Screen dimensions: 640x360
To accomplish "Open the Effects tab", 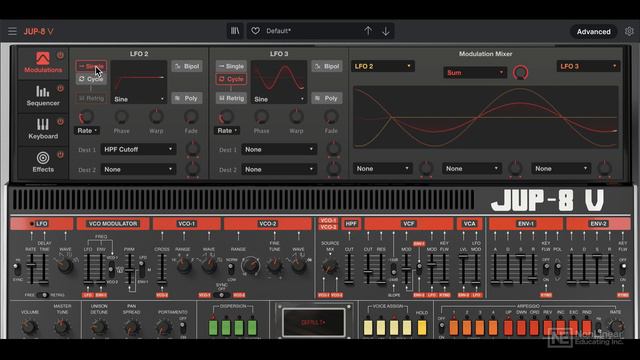I will coord(42,162).
